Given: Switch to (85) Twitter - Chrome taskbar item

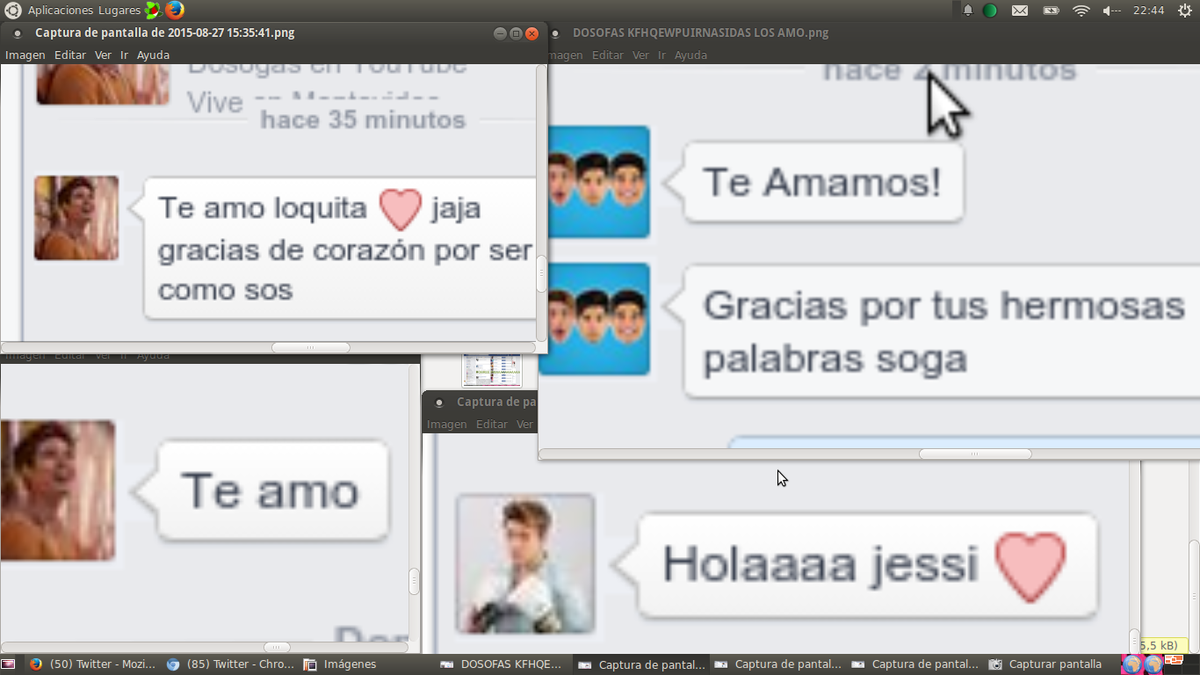Looking at the screenshot, I should [x=230, y=664].
